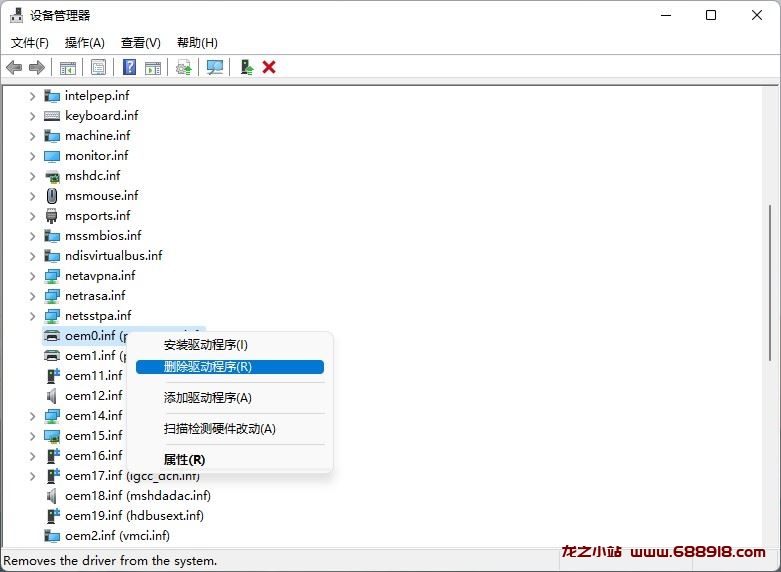Click the show/hide console tree toolbar icon
781x572 pixels.
(67, 67)
